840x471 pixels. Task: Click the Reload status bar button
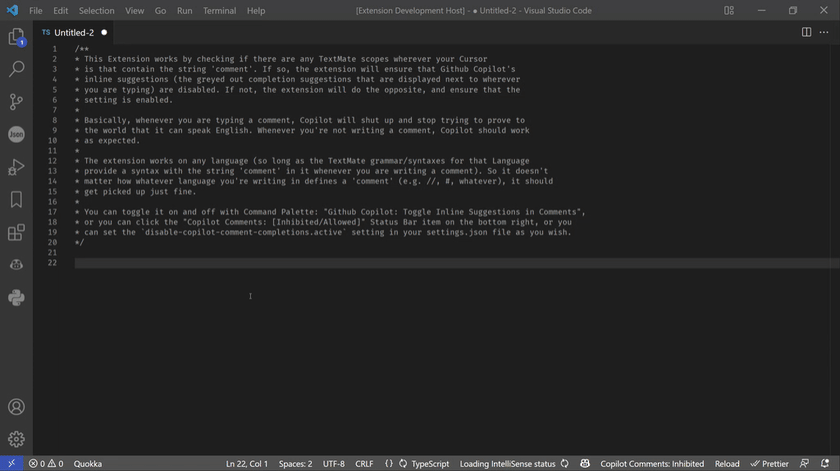pos(727,463)
